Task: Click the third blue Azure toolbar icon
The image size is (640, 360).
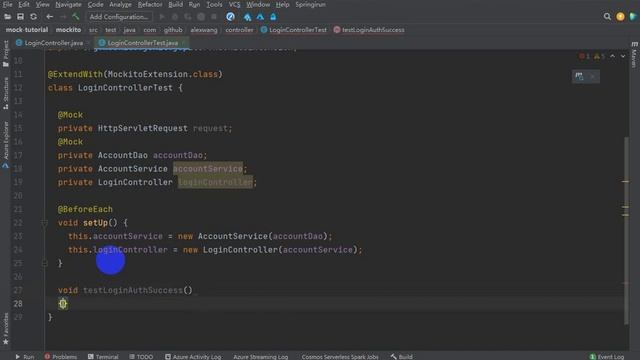Action: click(x=273, y=17)
